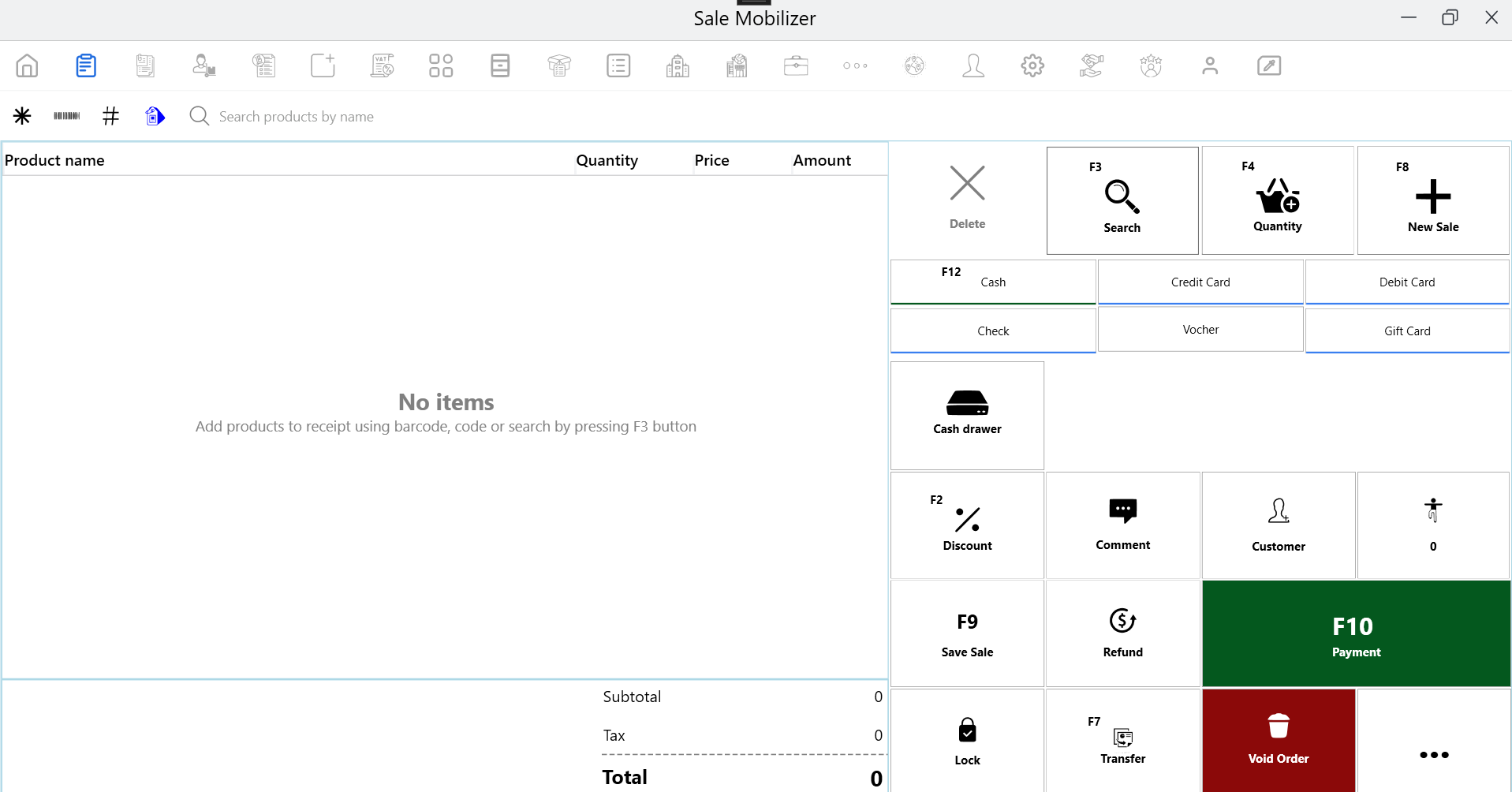1512x792 pixels.
Task: Add a Comment to the receipt
Action: click(1122, 525)
